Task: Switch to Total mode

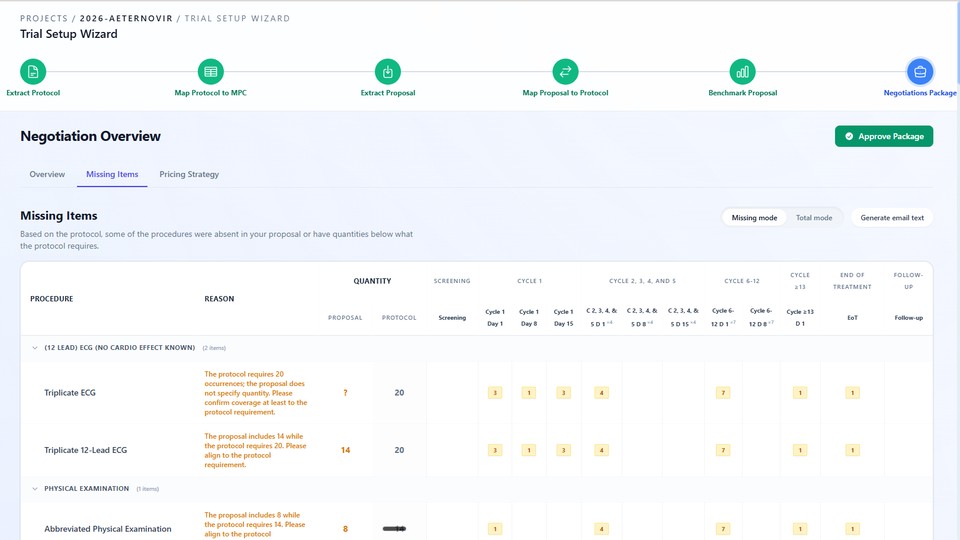Action: point(814,217)
